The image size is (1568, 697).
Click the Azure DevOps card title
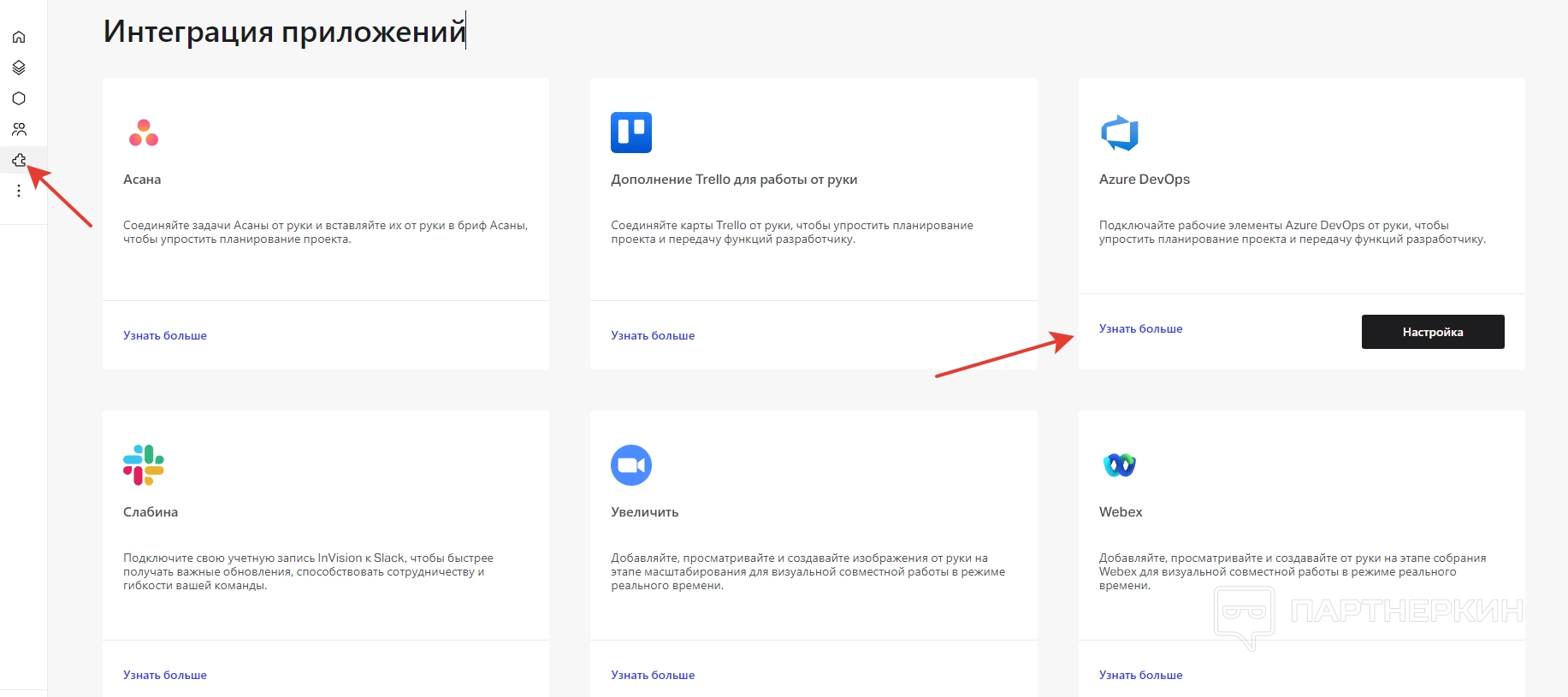coord(1144,180)
